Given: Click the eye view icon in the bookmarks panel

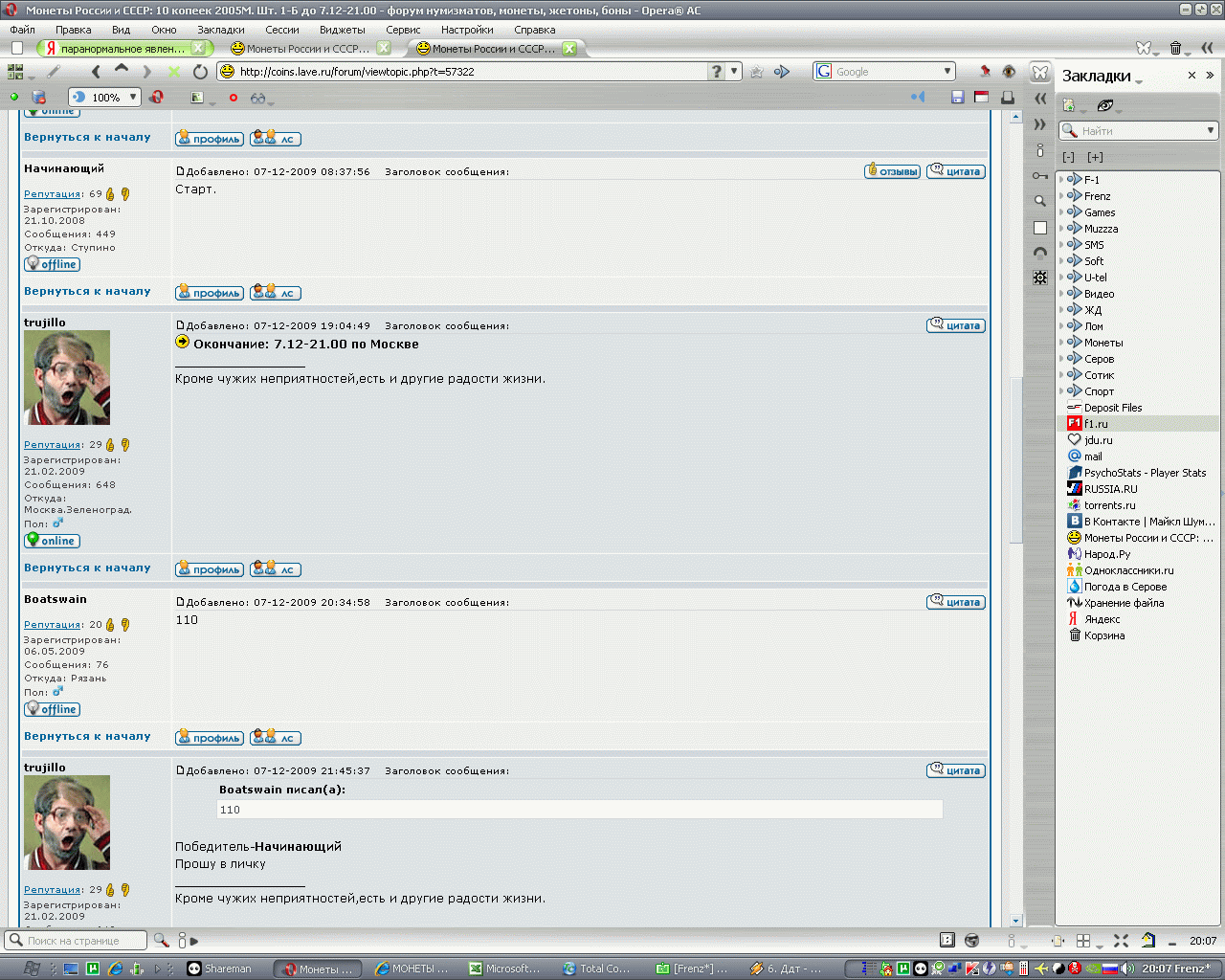Looking at the screenshot, I should pos(1105,105).
